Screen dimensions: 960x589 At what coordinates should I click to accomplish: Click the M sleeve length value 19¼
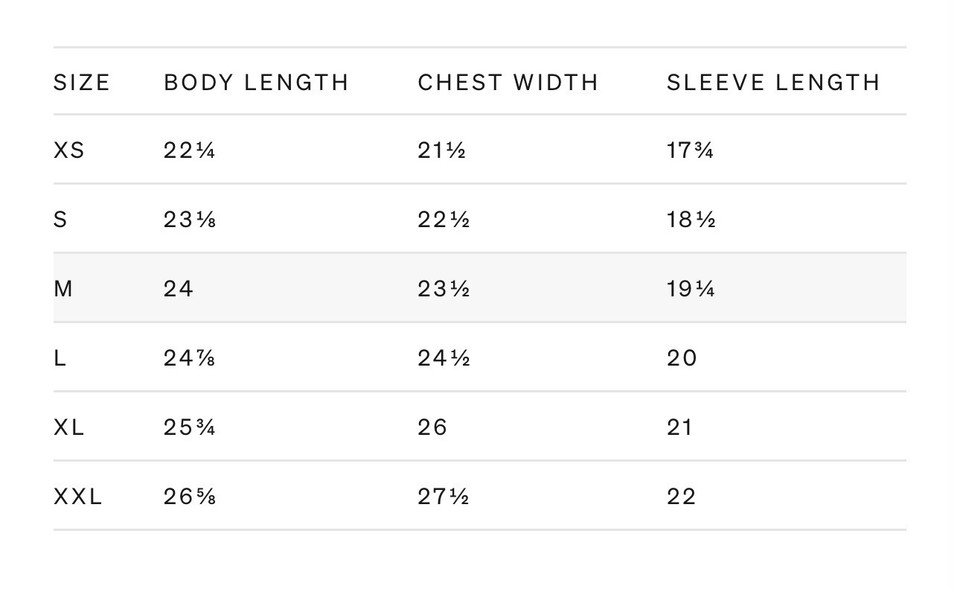point(691,289)
